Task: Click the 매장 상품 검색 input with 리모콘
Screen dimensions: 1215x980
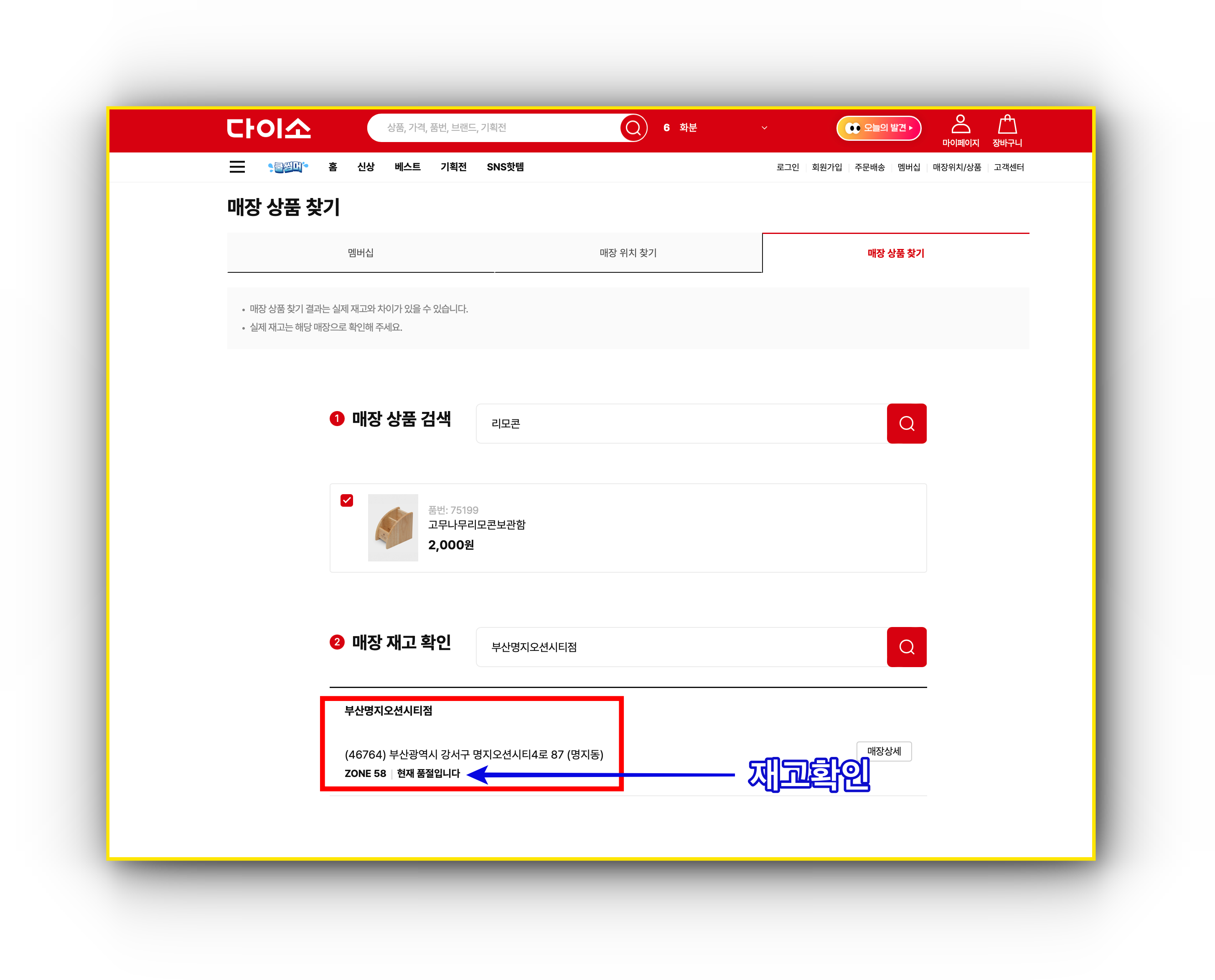Action: [x=681, y=424]
